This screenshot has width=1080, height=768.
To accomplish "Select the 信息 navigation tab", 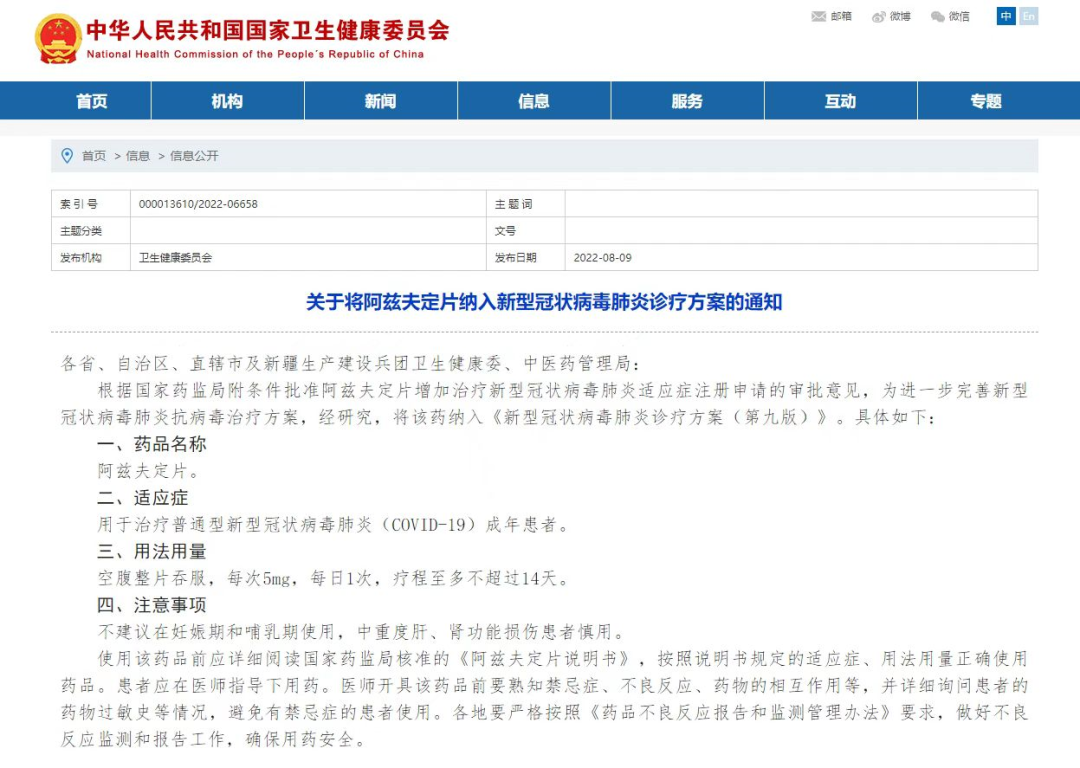I will [533, 100].
